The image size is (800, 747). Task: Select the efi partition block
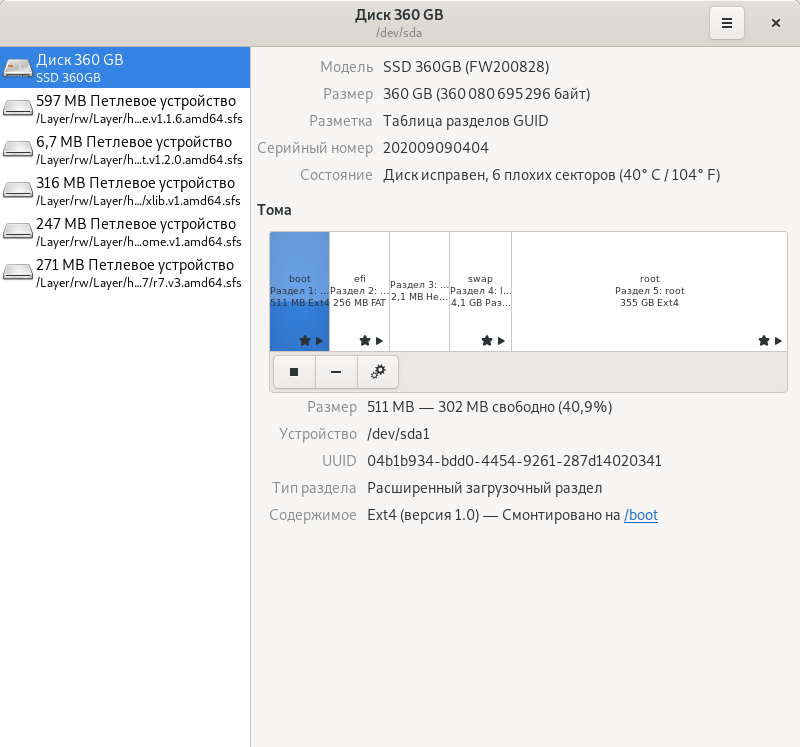click(x=359, y=291)
